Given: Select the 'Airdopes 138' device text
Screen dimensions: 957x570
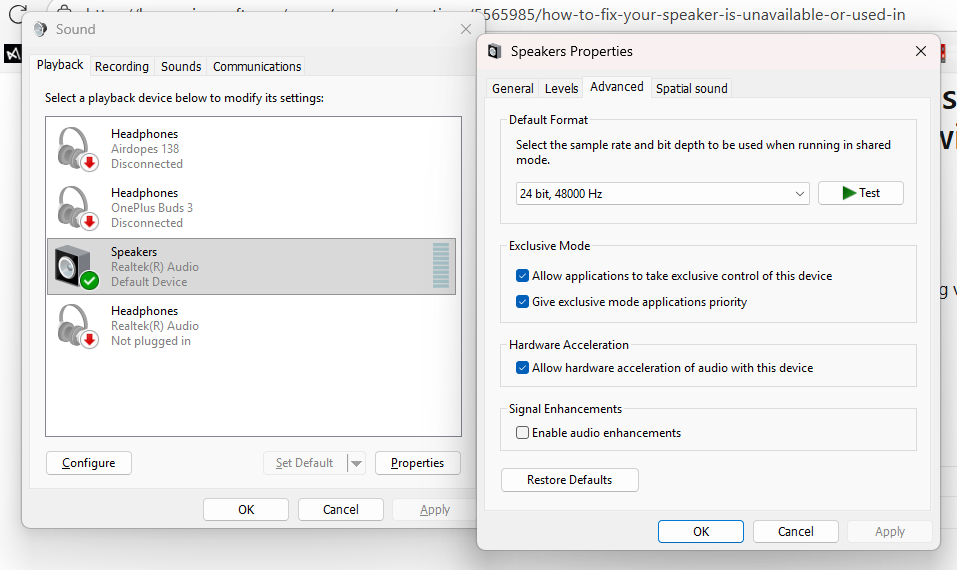Looking at the screenshot, I should click(145, 149).
